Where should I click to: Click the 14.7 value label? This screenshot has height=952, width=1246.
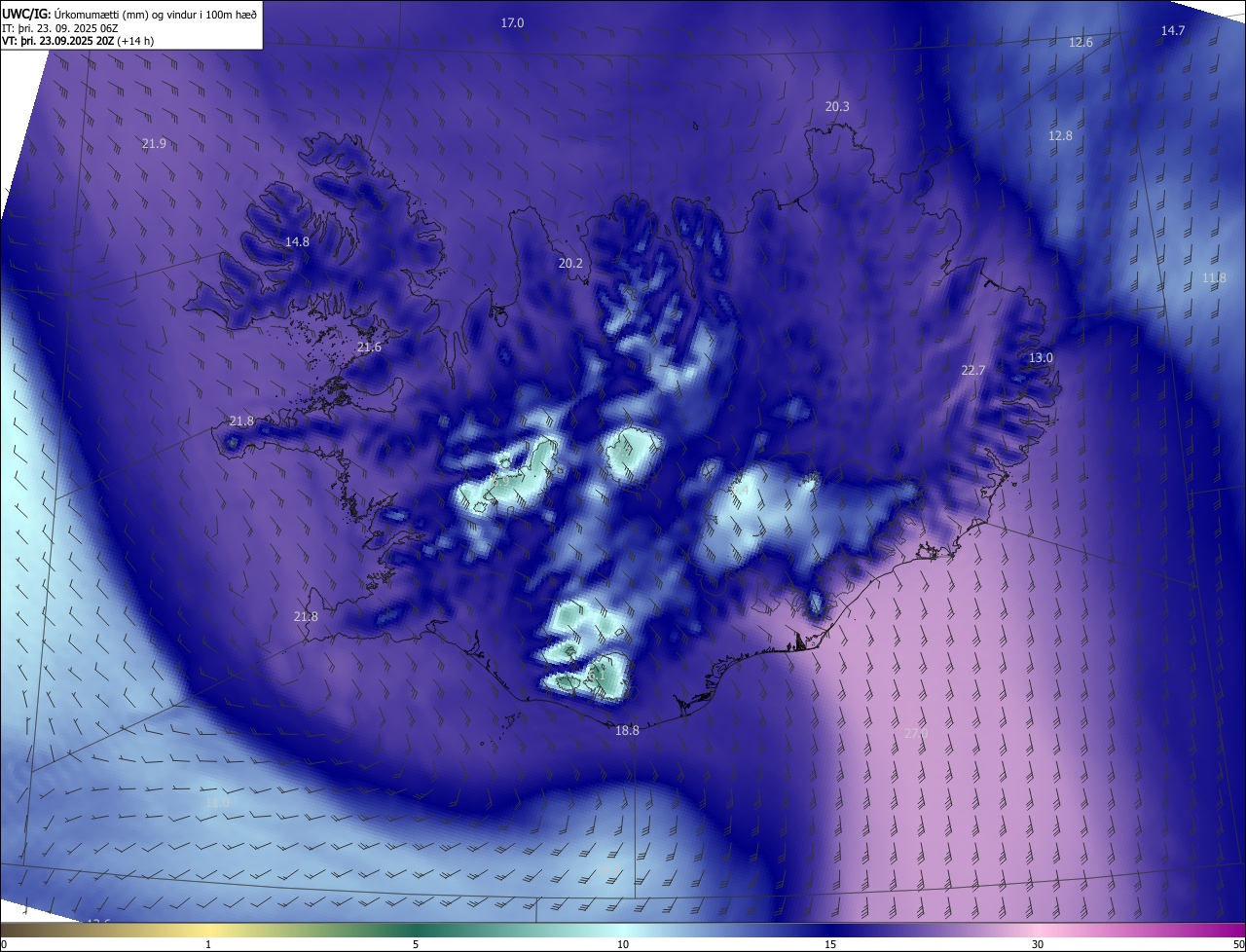(x=1173, y=30)
